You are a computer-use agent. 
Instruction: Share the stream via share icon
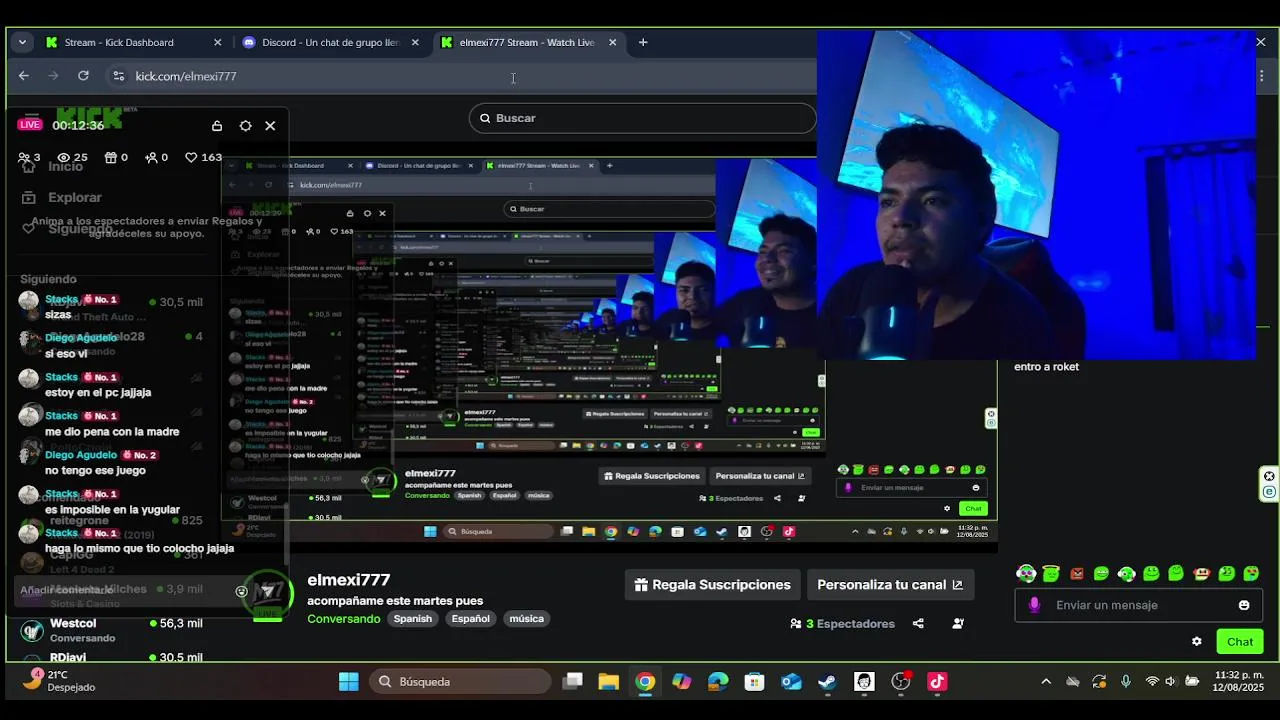coord(918,624)
